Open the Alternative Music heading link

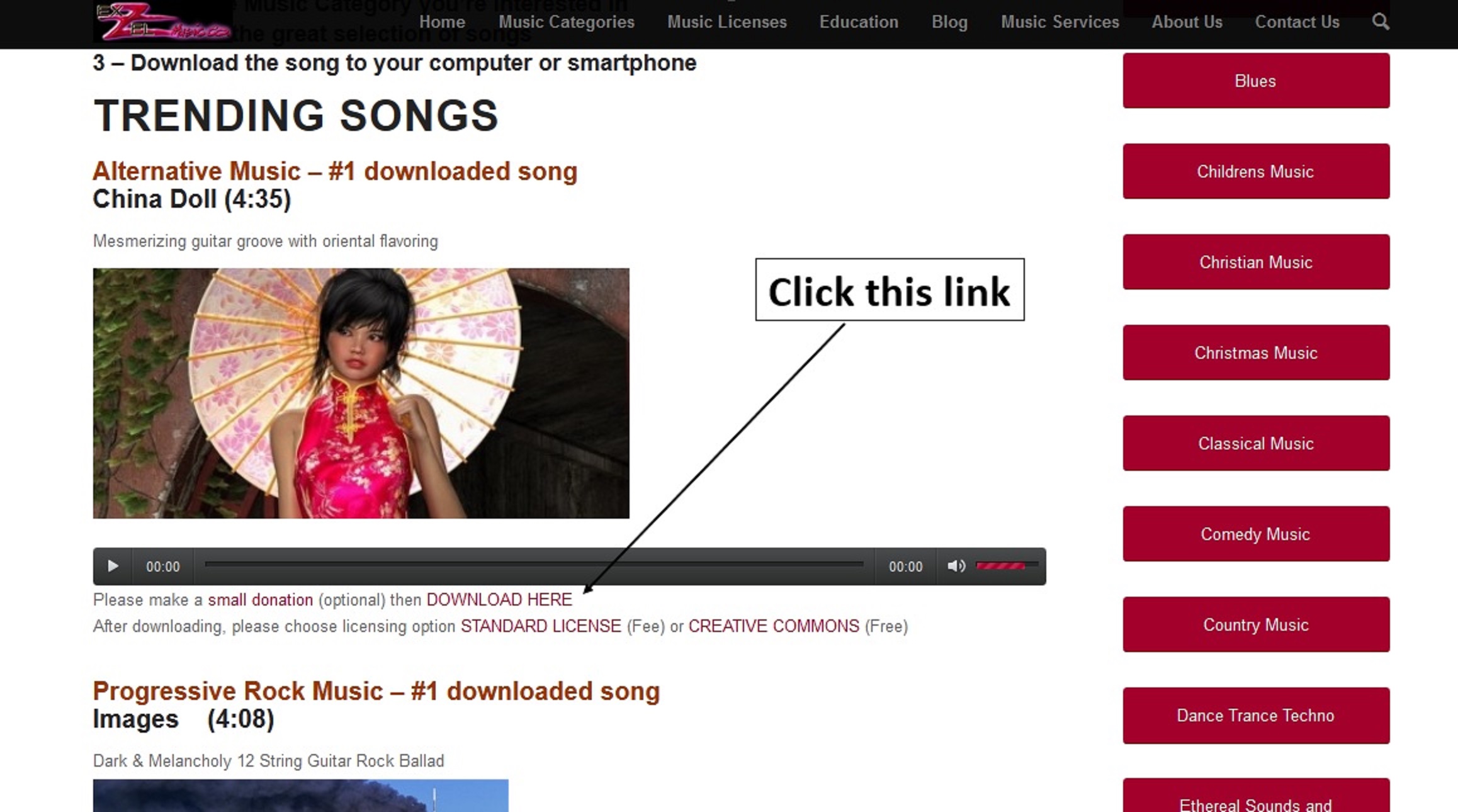[x=335, y=171]
